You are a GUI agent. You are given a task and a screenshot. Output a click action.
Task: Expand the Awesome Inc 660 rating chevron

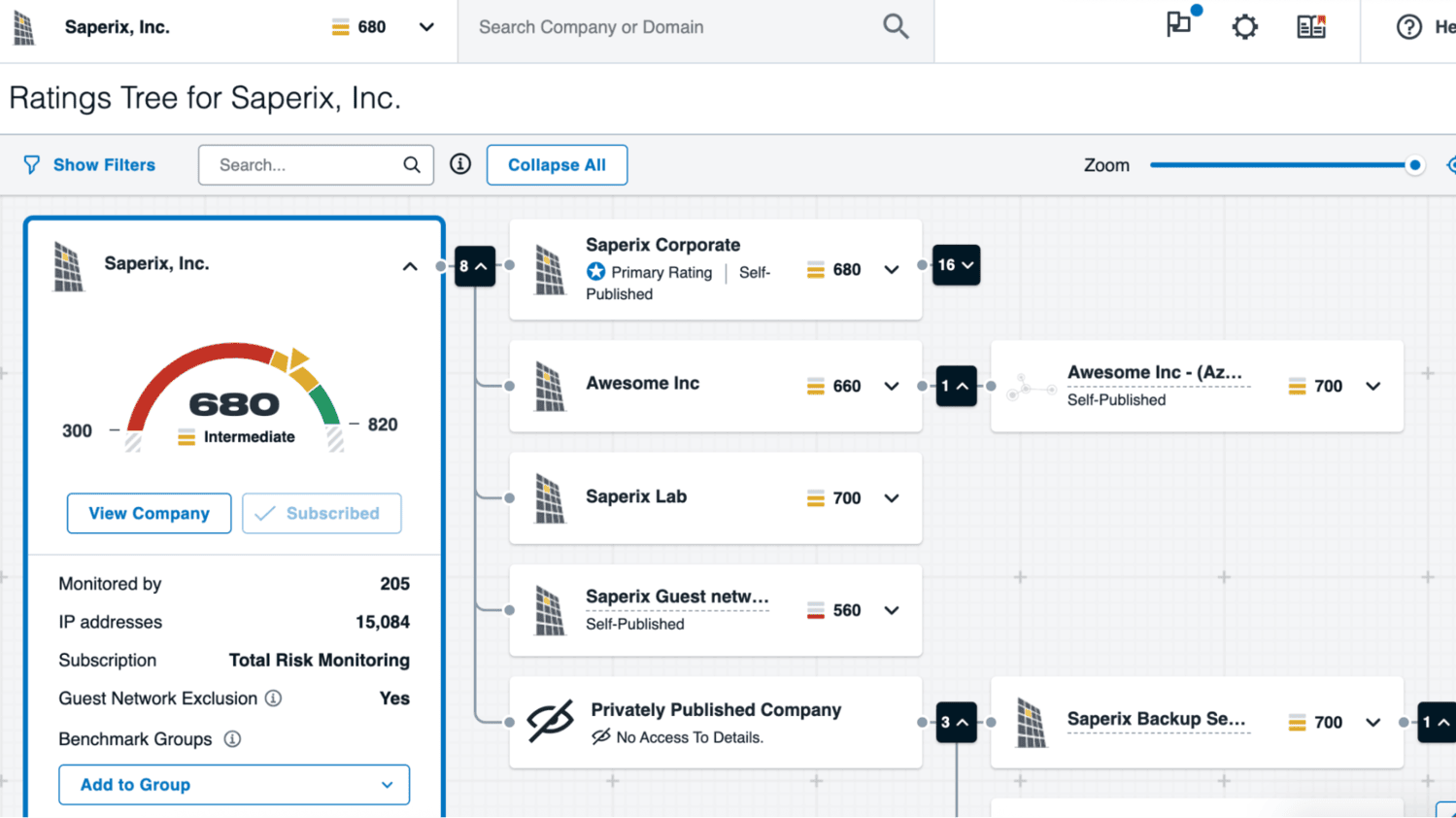pyautogui.click(x=892, y=387)
